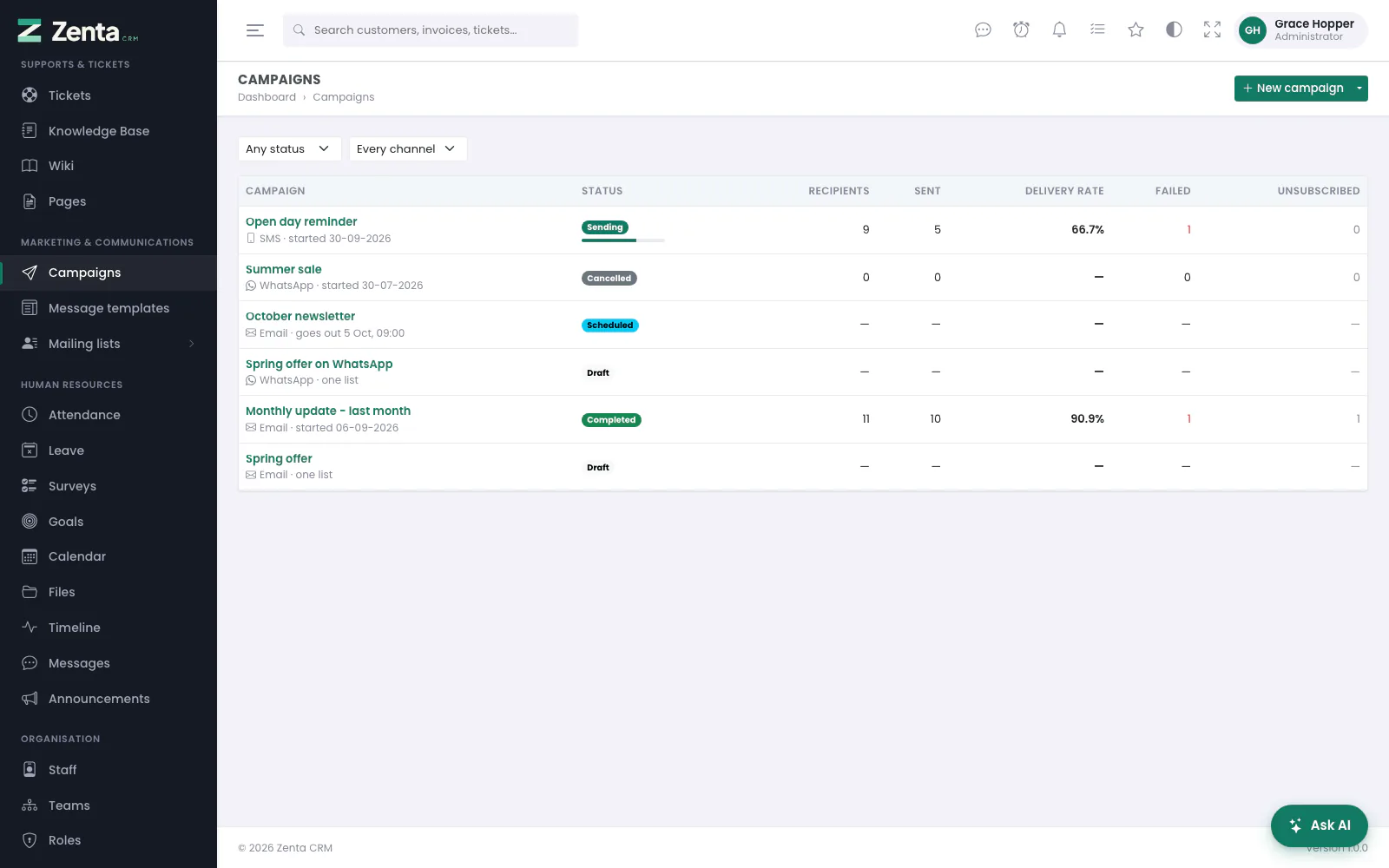Image resolution: width=1389 pixels, height=868 pixels.
Task: Open Calendar in sidebar
Action: [x=109, y=556]
